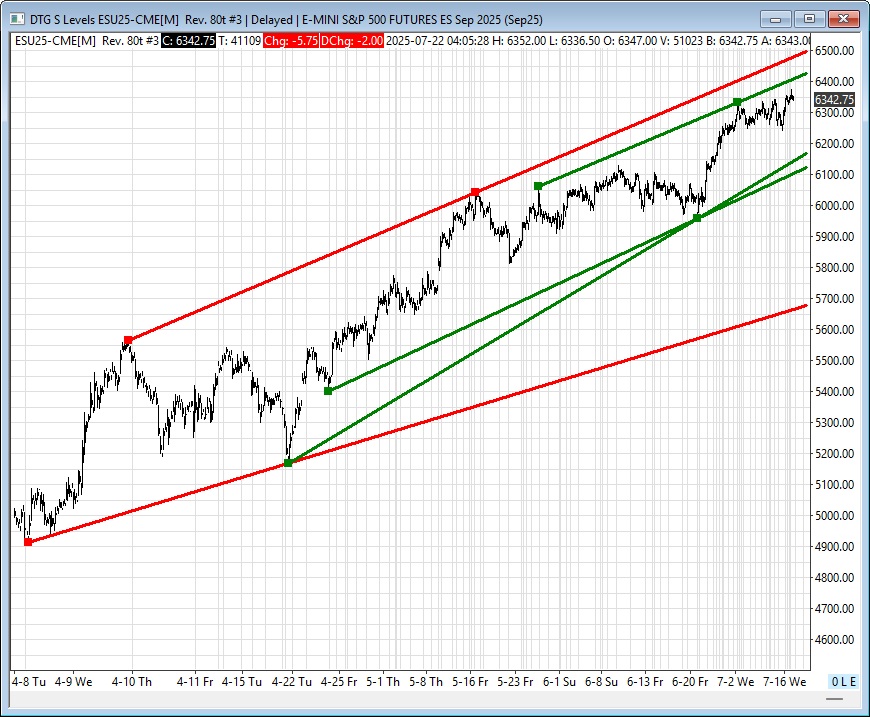Viewport: 870px width, 717px height.
Task: Click the '6-20 Fr' date label
Action: click(690, 681)
